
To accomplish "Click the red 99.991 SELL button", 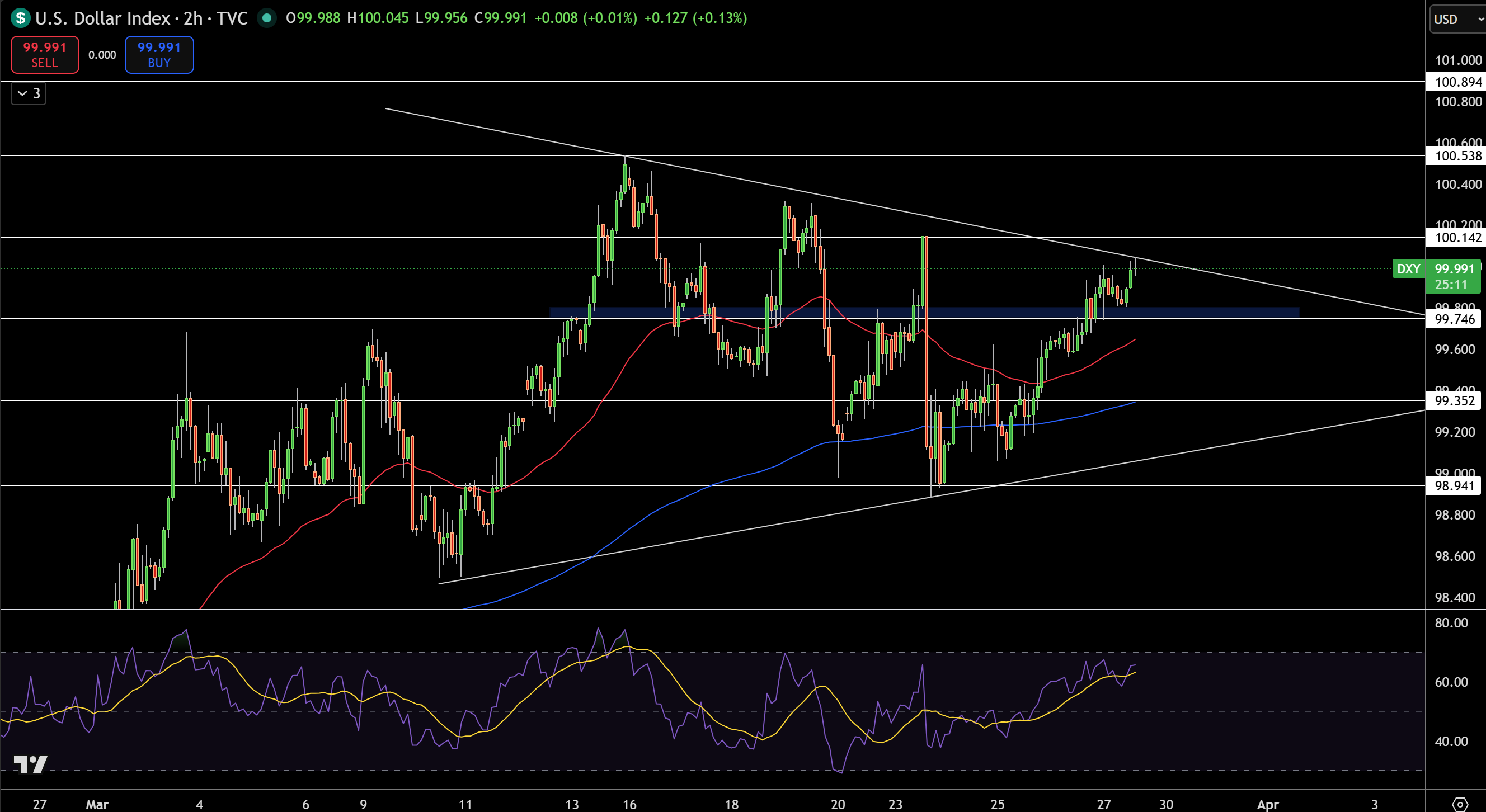I will click(x=45, y=55).
